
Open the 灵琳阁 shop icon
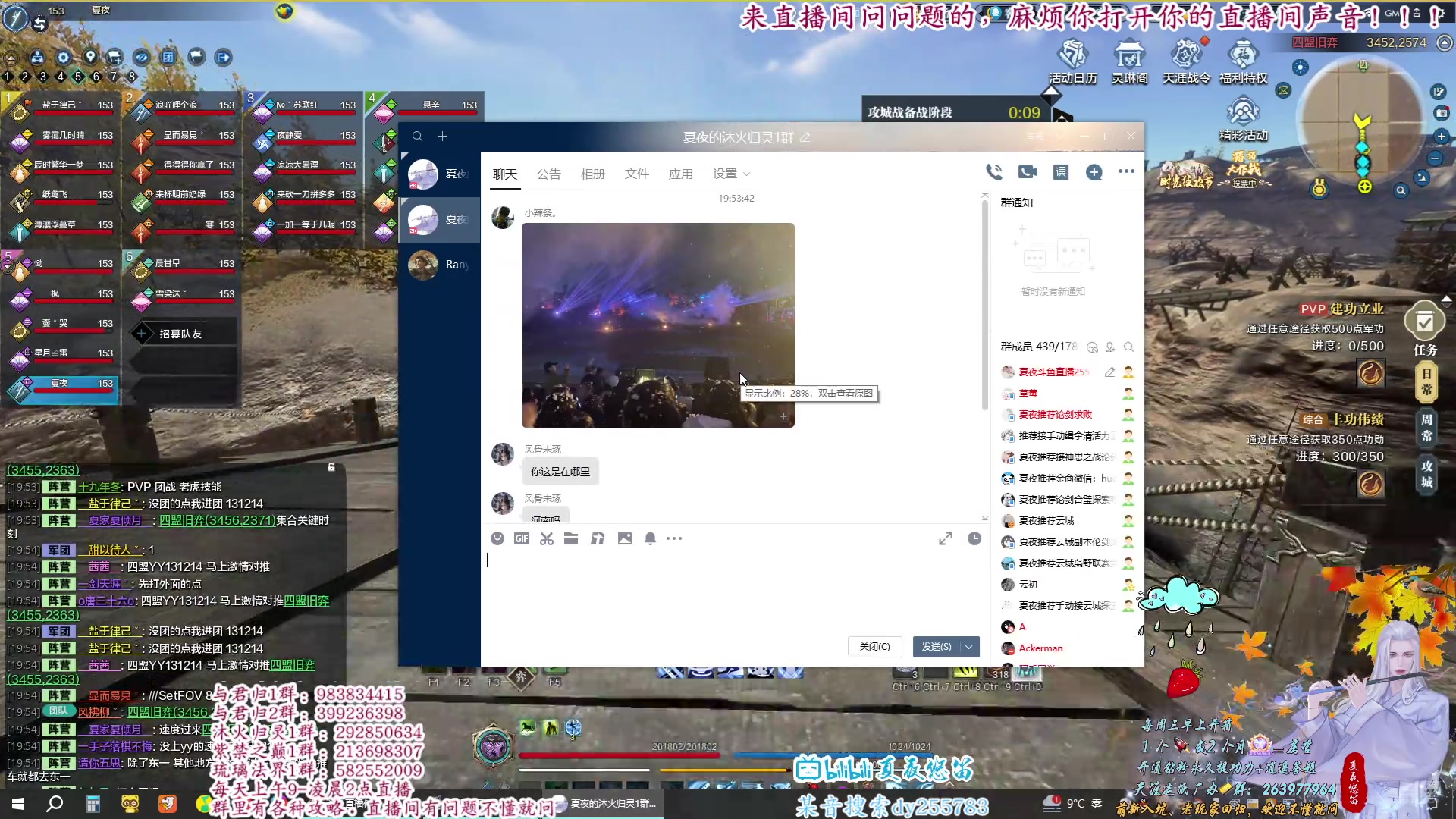pos(1129,62)
